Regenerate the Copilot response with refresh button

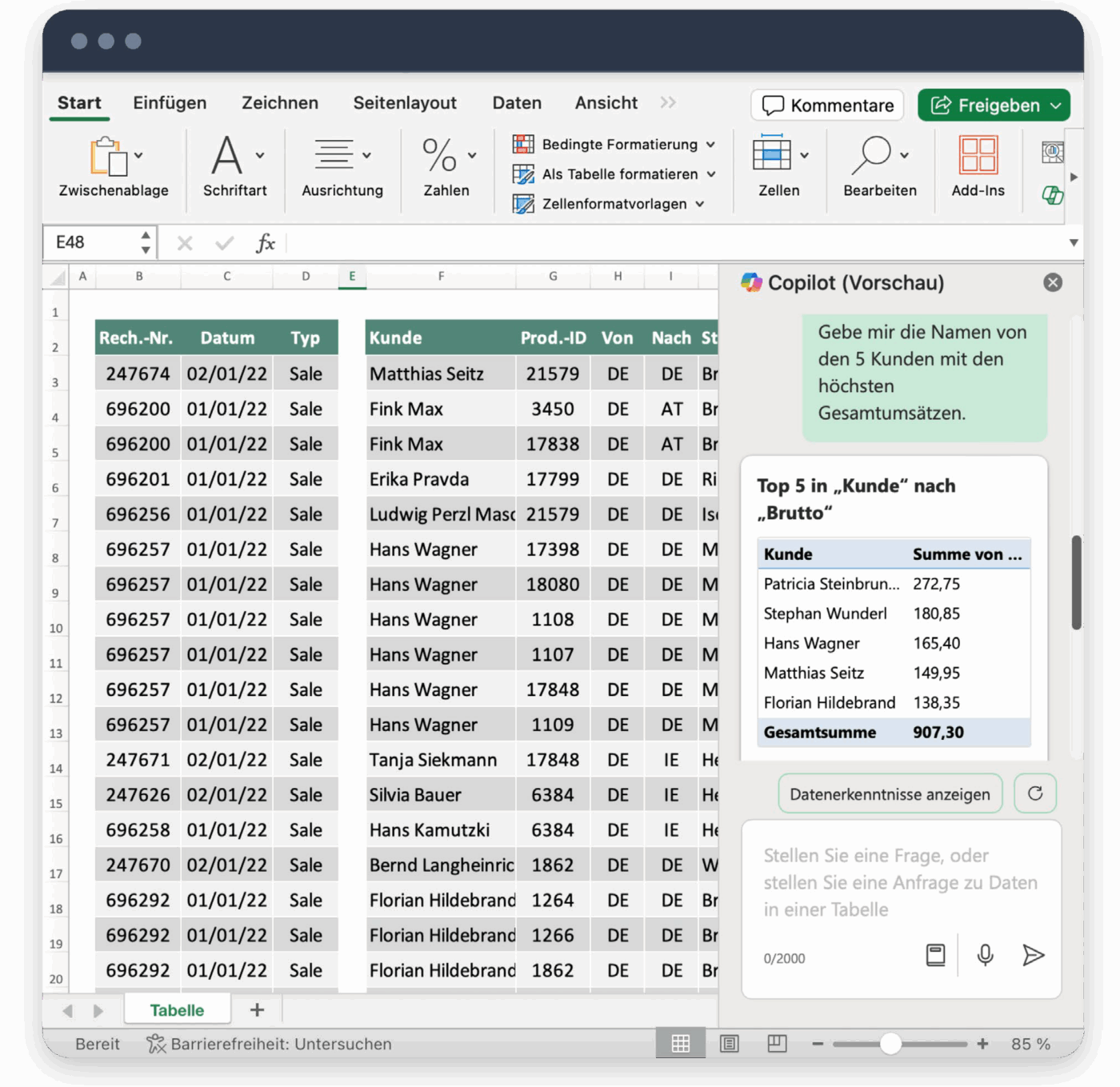1035,793
